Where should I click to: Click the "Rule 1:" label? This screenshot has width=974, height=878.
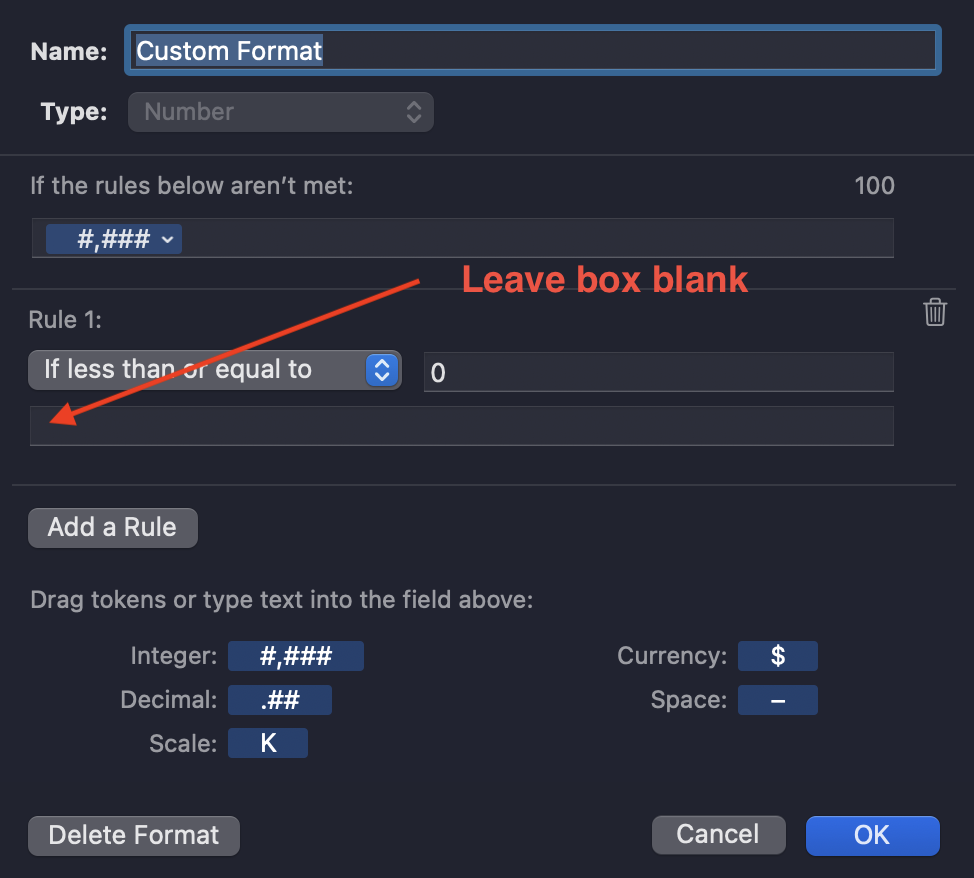pos(67,320)
